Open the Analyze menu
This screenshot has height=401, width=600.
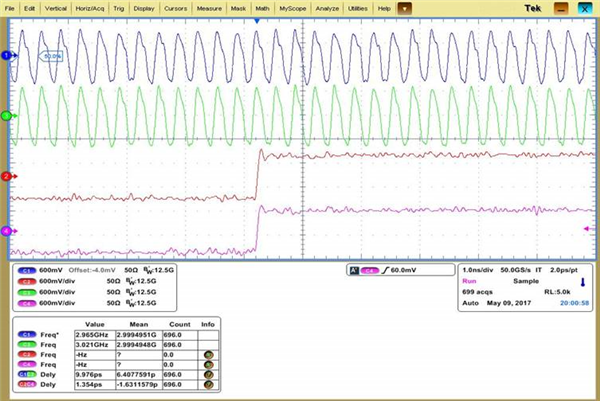(x=327, y=8)
